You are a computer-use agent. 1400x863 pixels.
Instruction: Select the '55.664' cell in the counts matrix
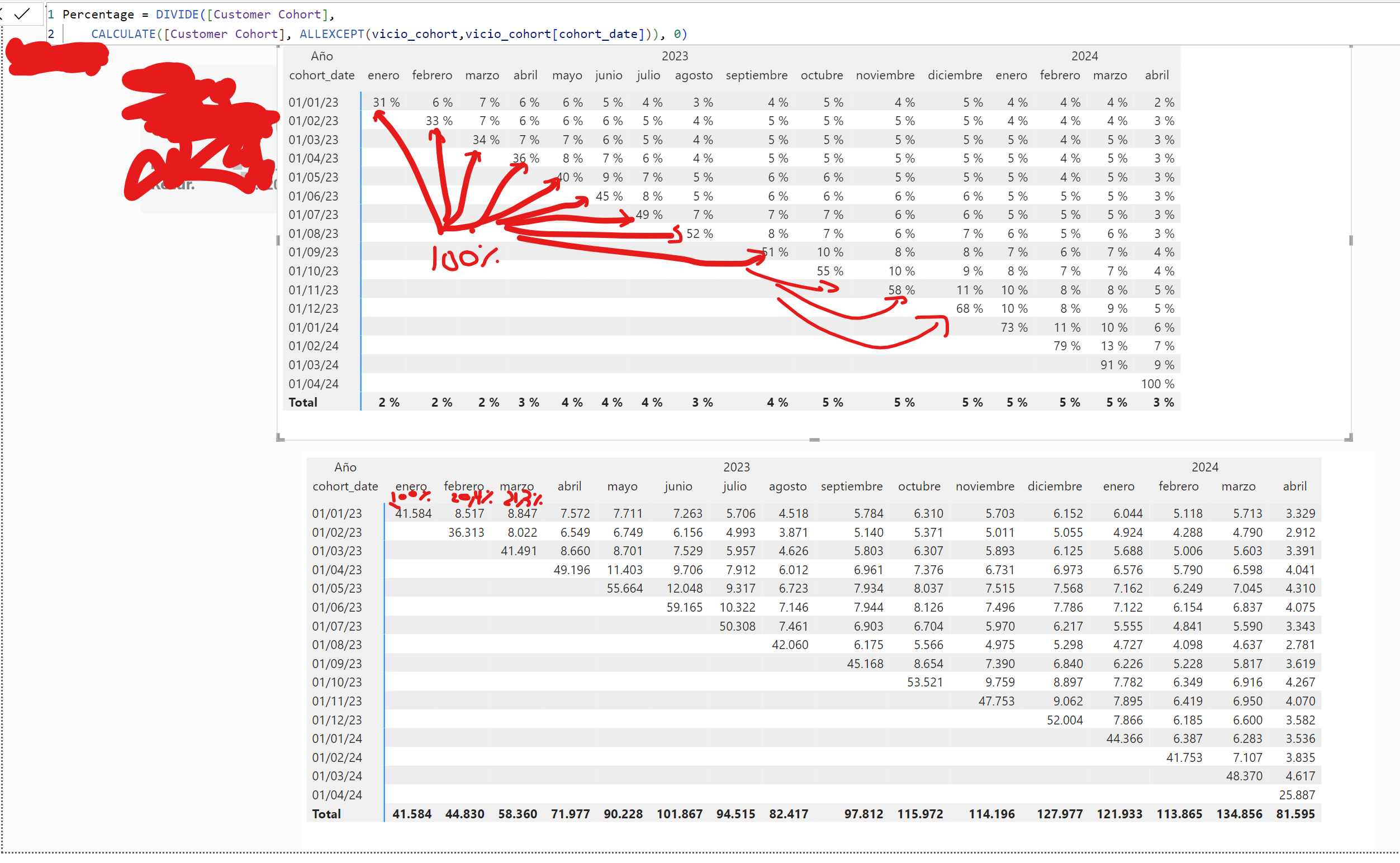point(624,589)
